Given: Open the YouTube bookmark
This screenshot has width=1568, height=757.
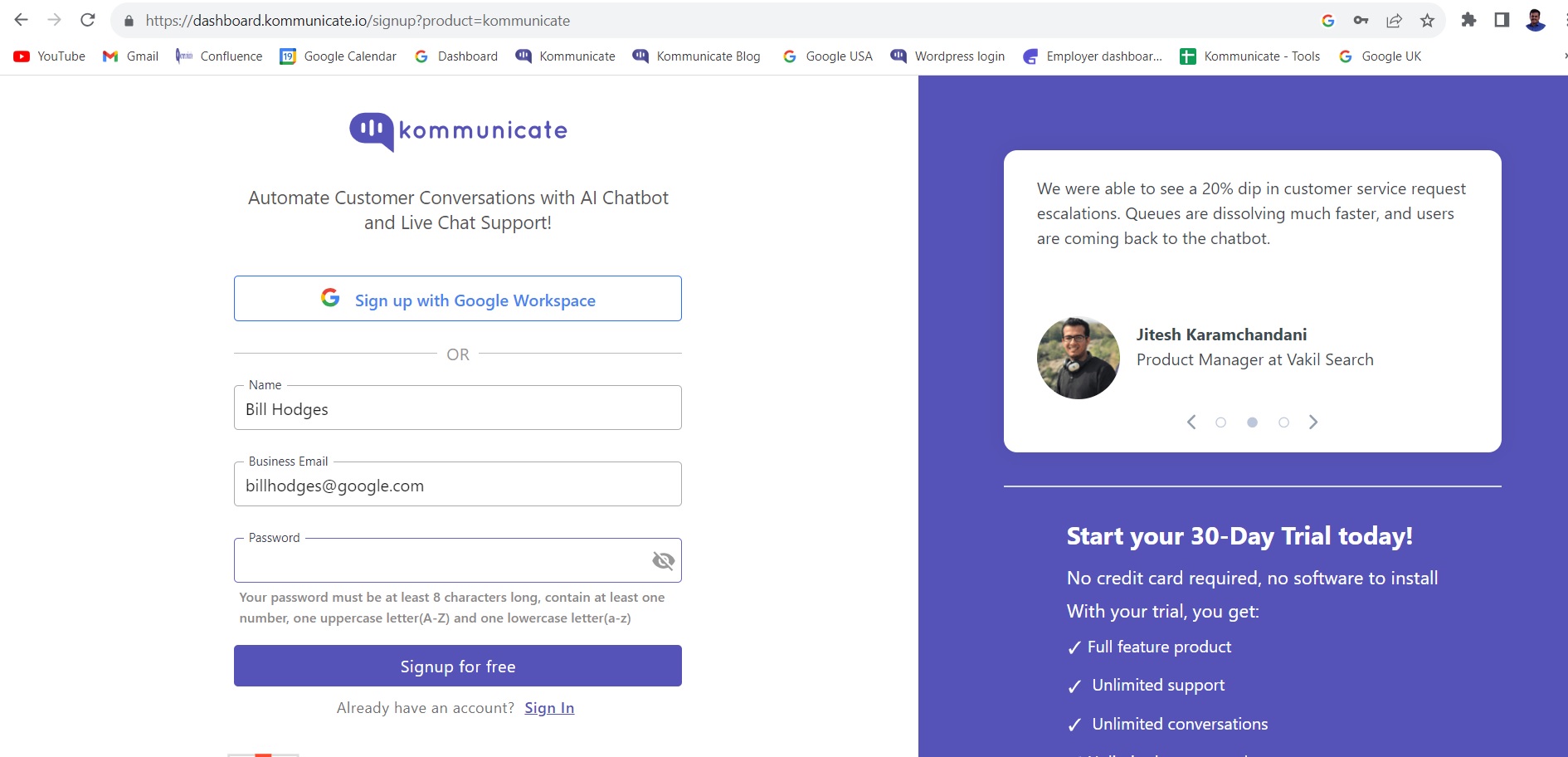Looking at the screenshot, I should pyautogui.click(x=48, y=56).
